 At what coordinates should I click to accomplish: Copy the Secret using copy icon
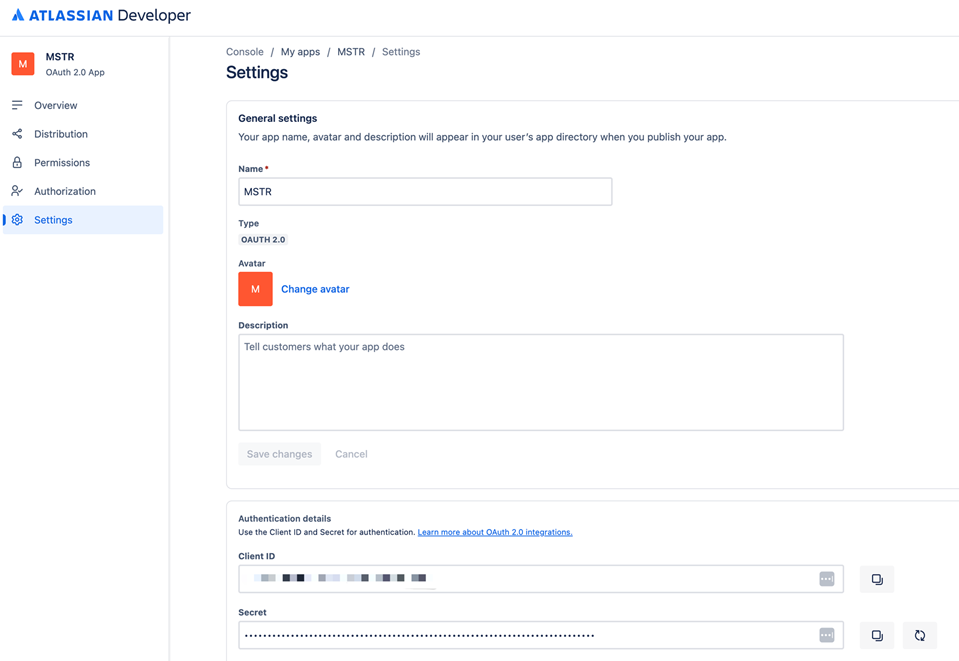[x=876, y=635]
